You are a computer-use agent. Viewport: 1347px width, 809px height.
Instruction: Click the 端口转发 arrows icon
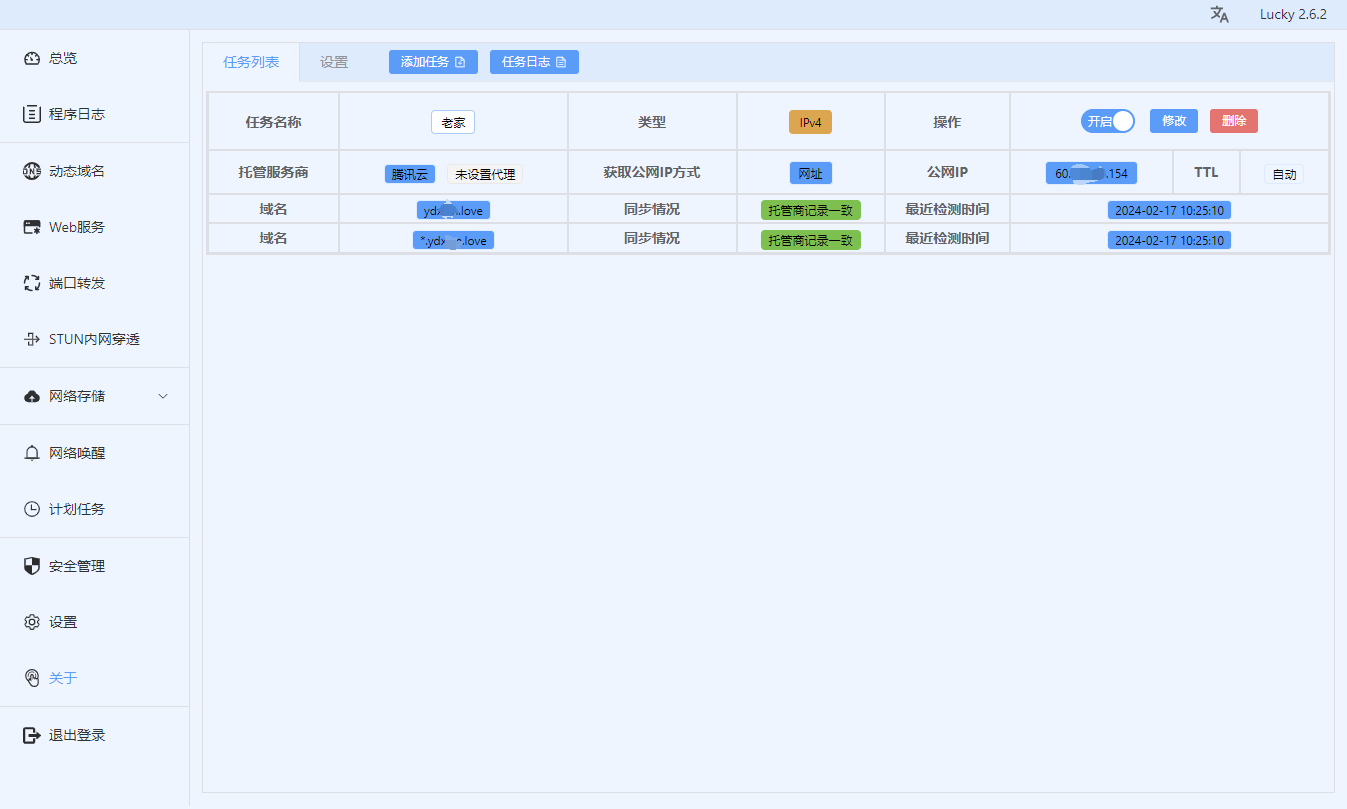(x=32, y=283)
